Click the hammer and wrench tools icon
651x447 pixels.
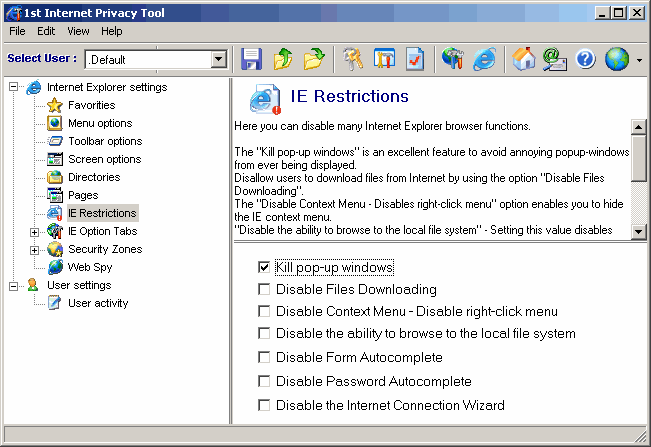353,59
